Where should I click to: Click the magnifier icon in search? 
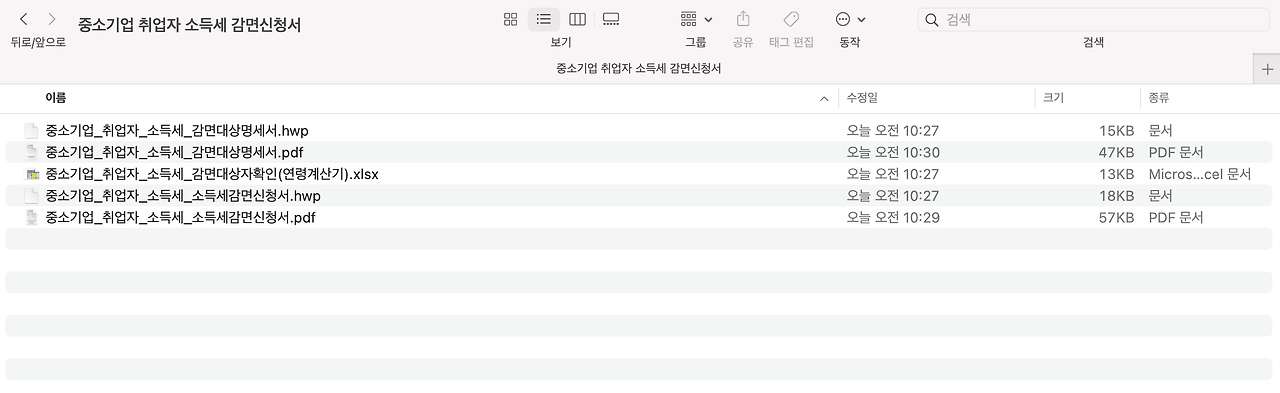pyautogui.click(x=933, y=19)
